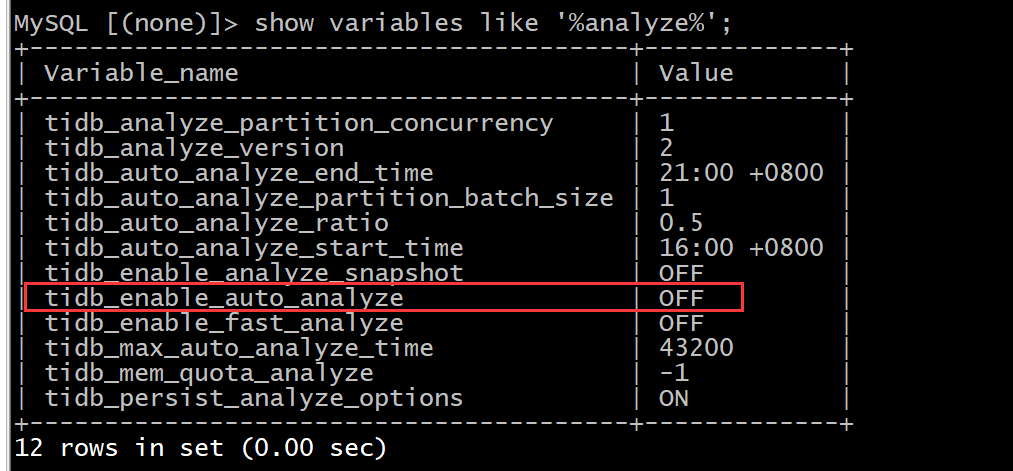Select tidb_analyze_version row text
The image size is (1013, 471).
[x=194, y=149]
